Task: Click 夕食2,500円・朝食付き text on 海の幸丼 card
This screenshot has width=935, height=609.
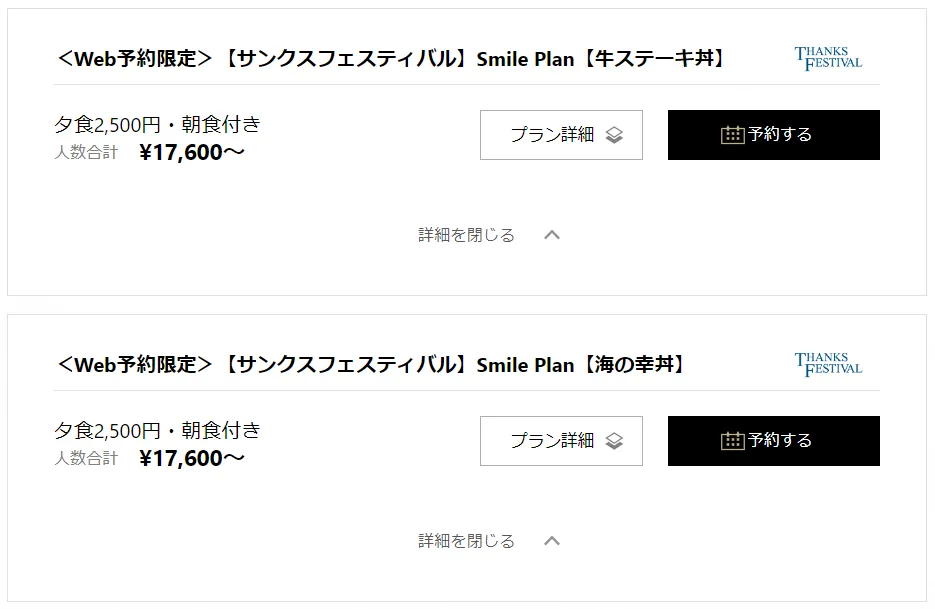Action: (157, 431)
